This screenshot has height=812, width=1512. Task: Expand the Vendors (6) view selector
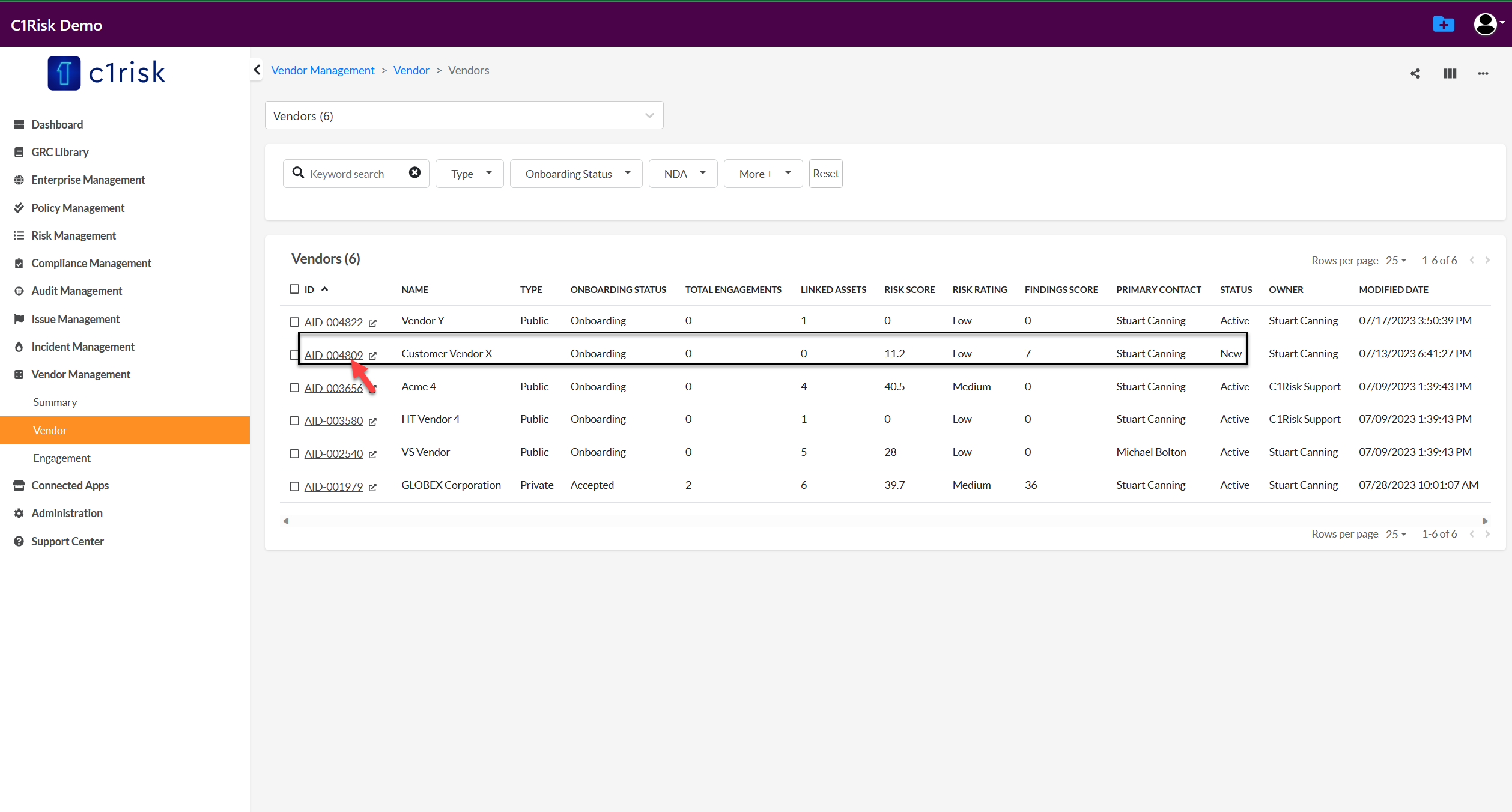[x=649, y=115]
